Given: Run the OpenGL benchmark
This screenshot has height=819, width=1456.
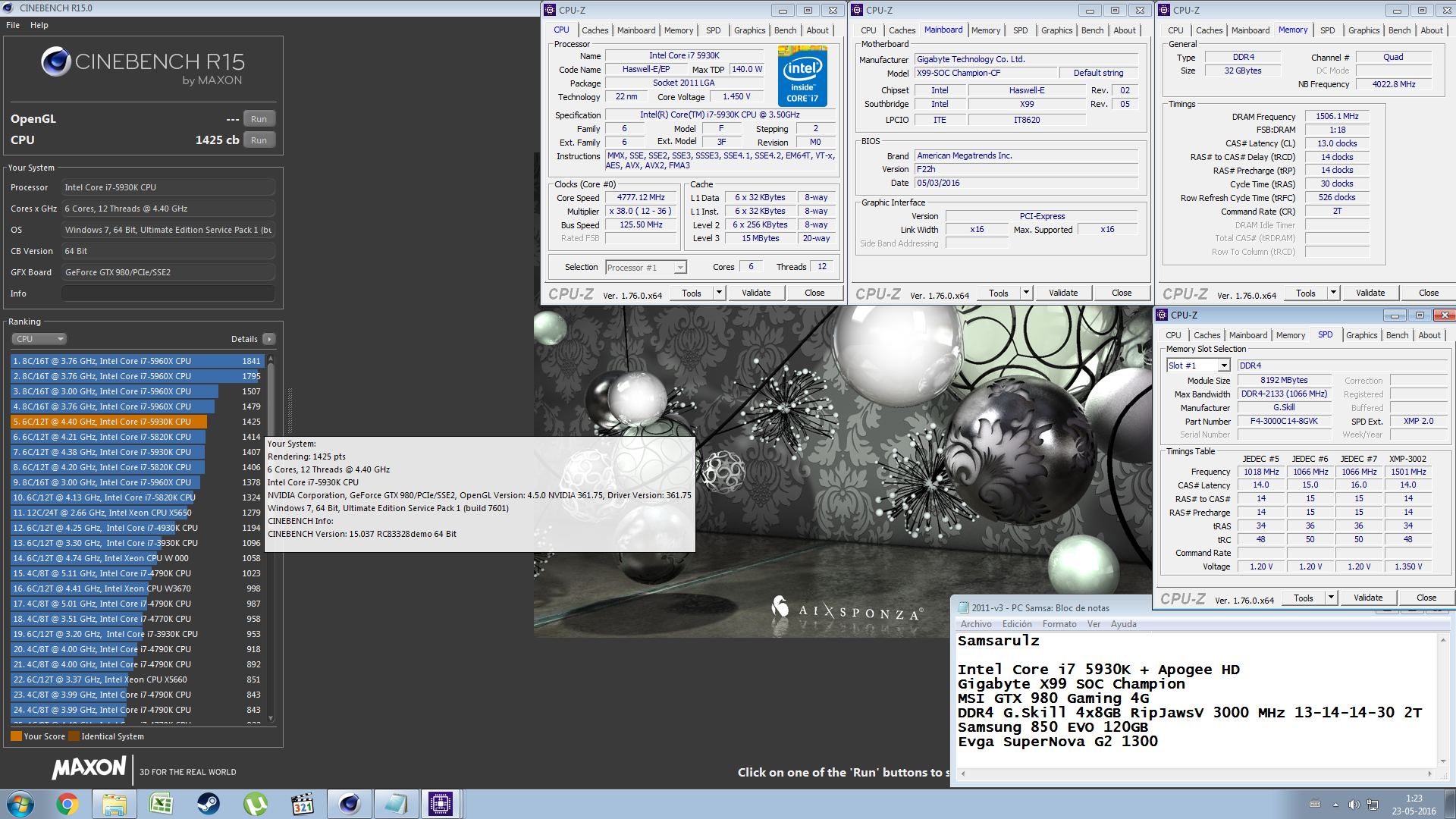Looking at the screenshot, I should (259, 119).
